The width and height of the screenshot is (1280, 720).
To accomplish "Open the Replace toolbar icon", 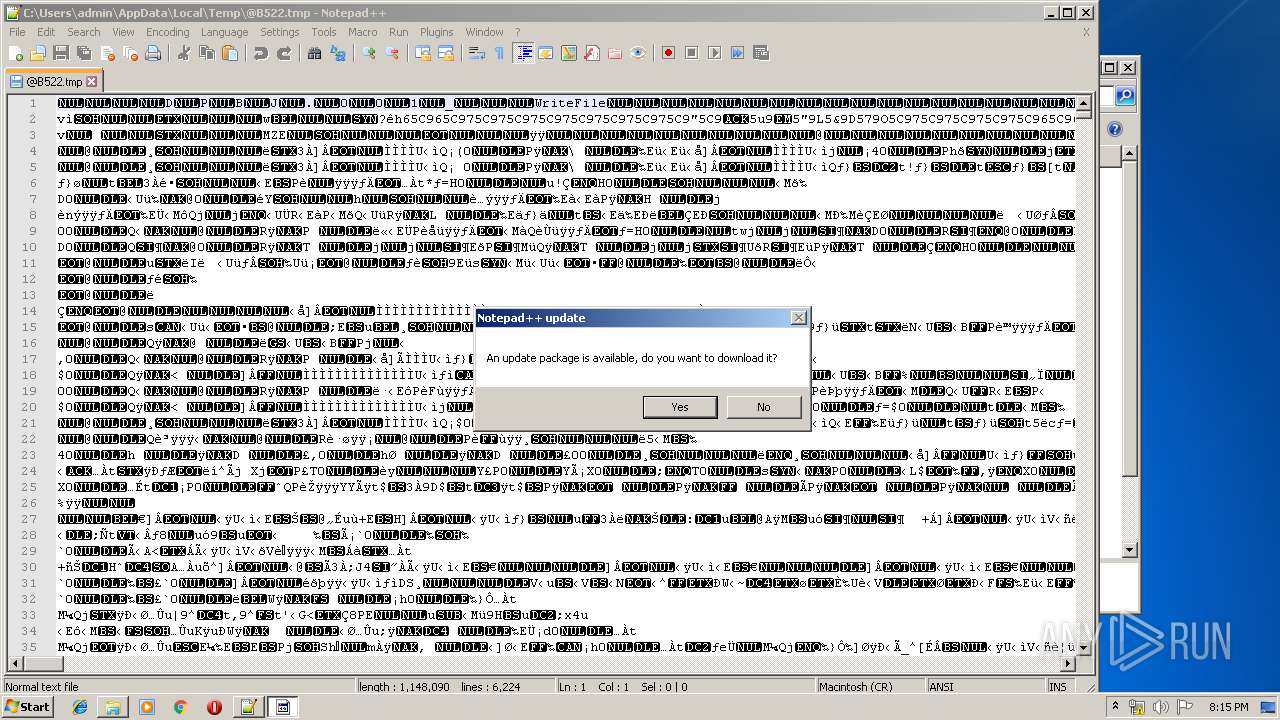I will (338, 53).
